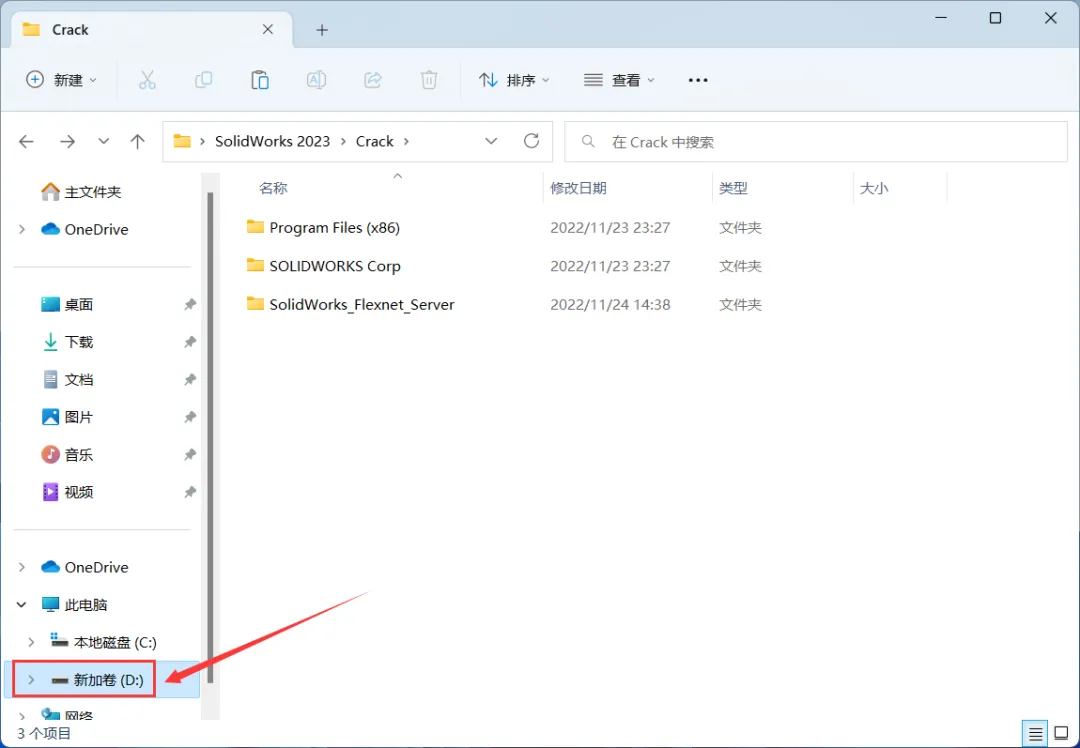Open the three-dots more options menu
The width and height of the screenshot is (1080, 748).
(x=698, y=80)
